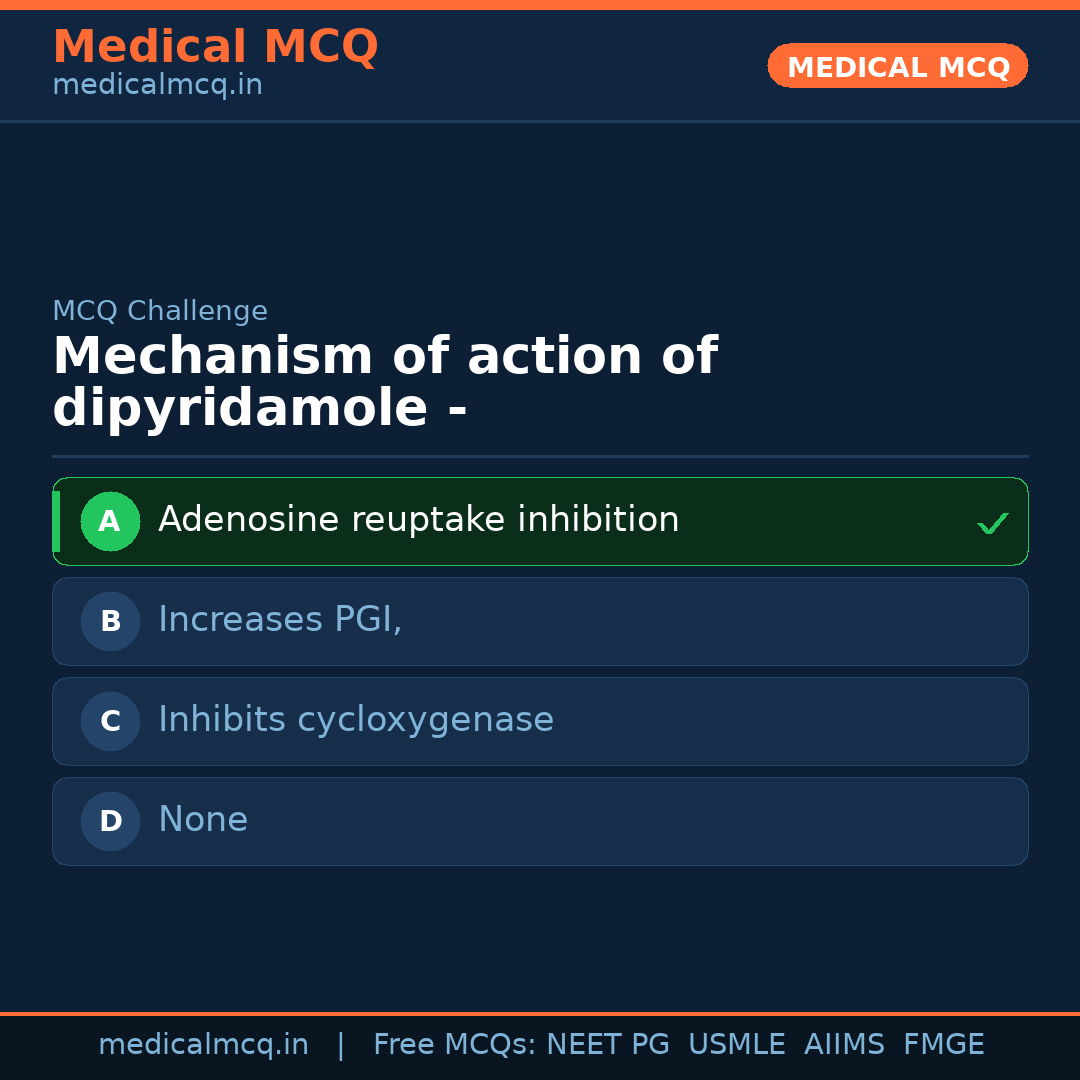
Task: Click the green checkmark on option A
Action: [x=992, y=523]
